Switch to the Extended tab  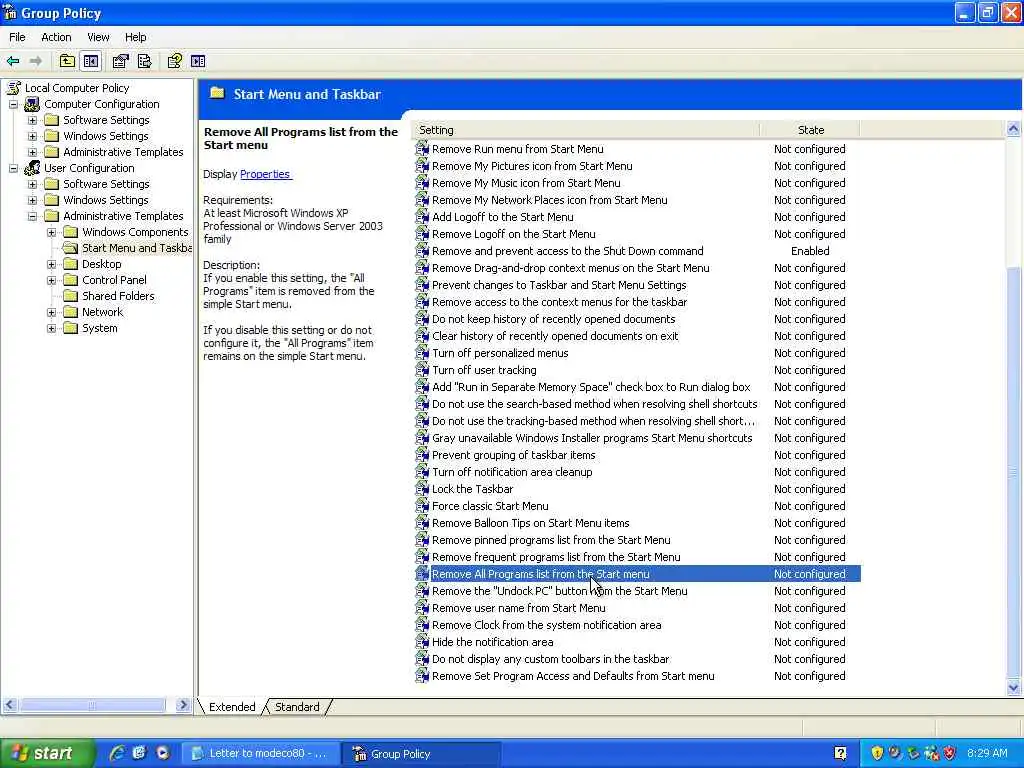pos(232,707)
